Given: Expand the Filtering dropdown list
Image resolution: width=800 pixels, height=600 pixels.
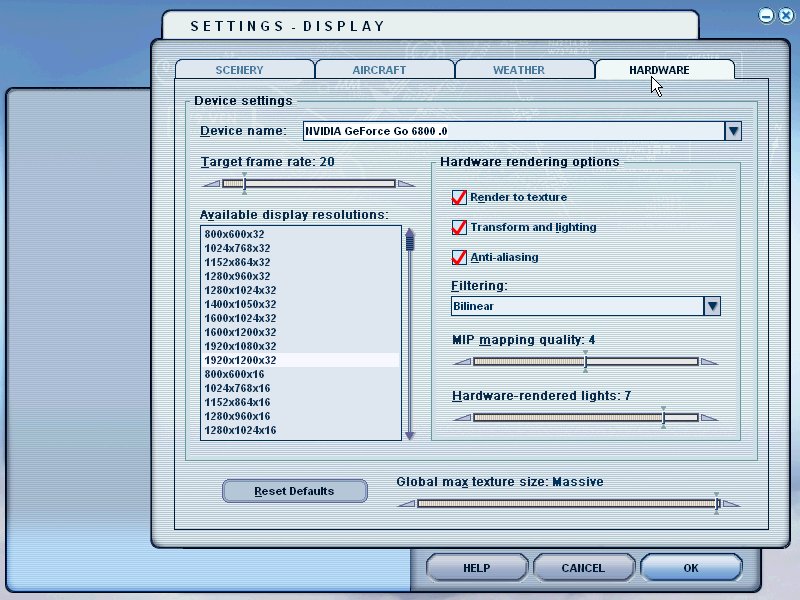Looking at the screenshot, I should pos(712,306).
